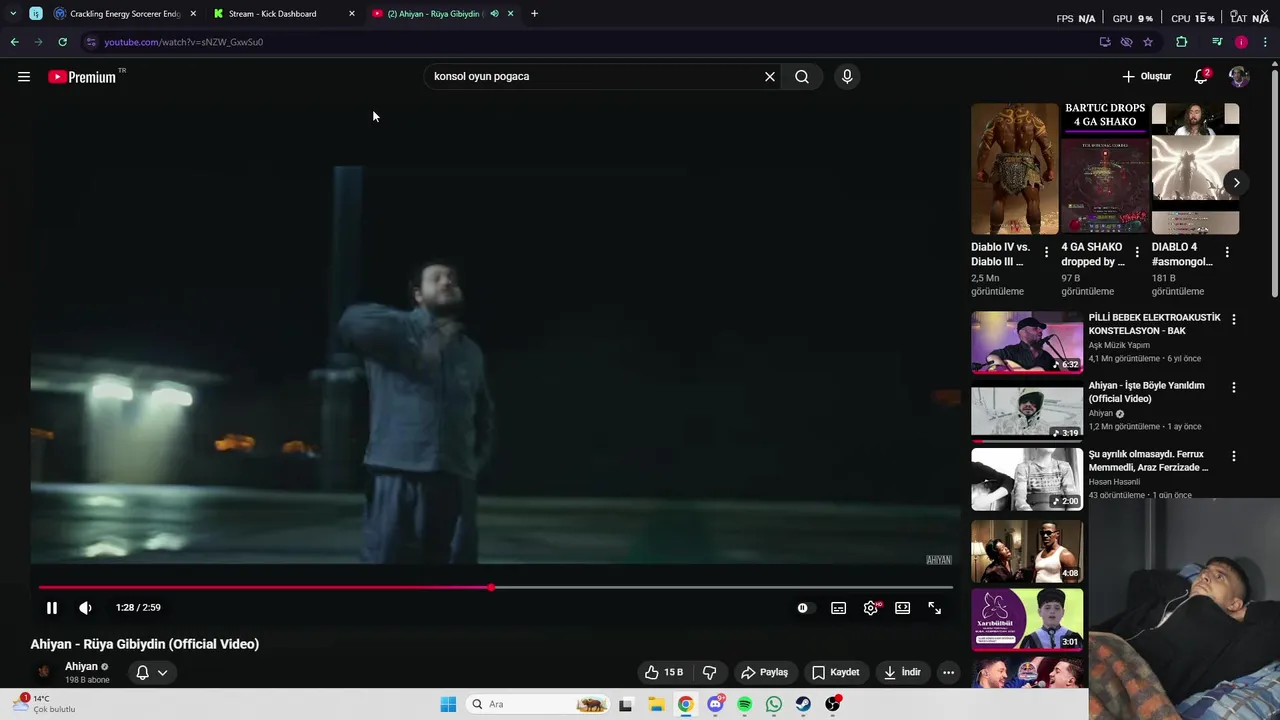Viewport: 1280px width, 720px height.
Task: Share the video via Paylaş
Action: pyautogui.click(x=765, y=672)
